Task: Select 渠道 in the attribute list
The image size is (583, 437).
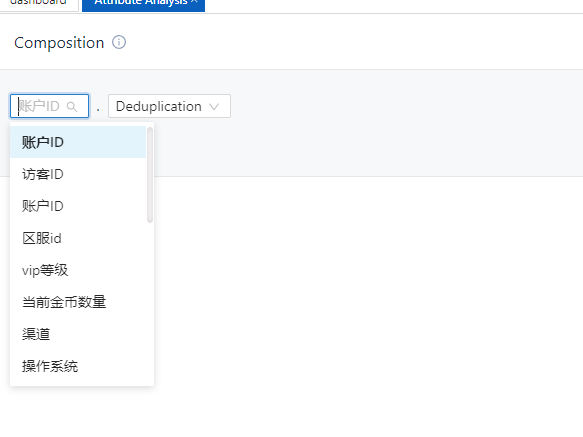Action: point(78,334)
